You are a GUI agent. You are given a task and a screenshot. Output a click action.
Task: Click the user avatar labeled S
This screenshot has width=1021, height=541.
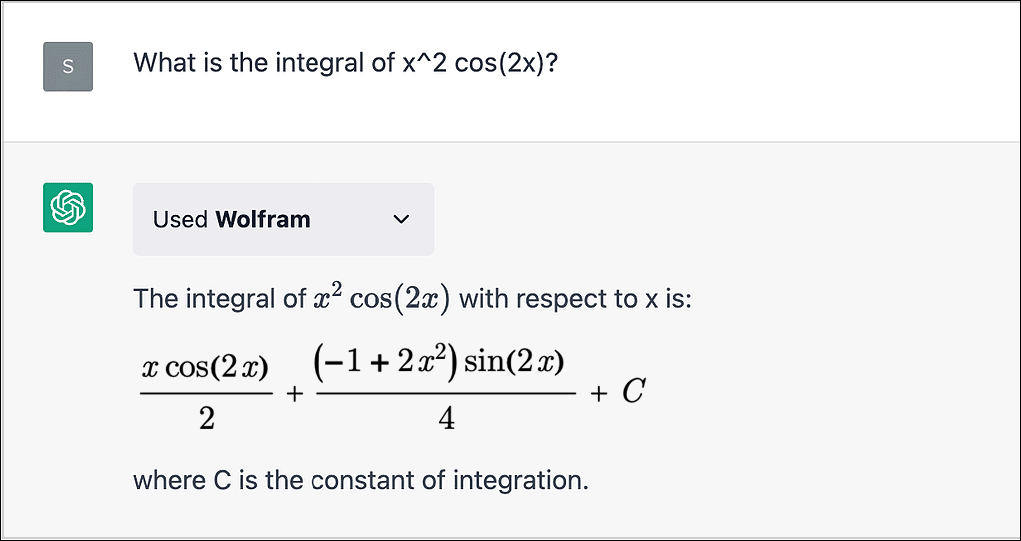click(x=68, y=67)
